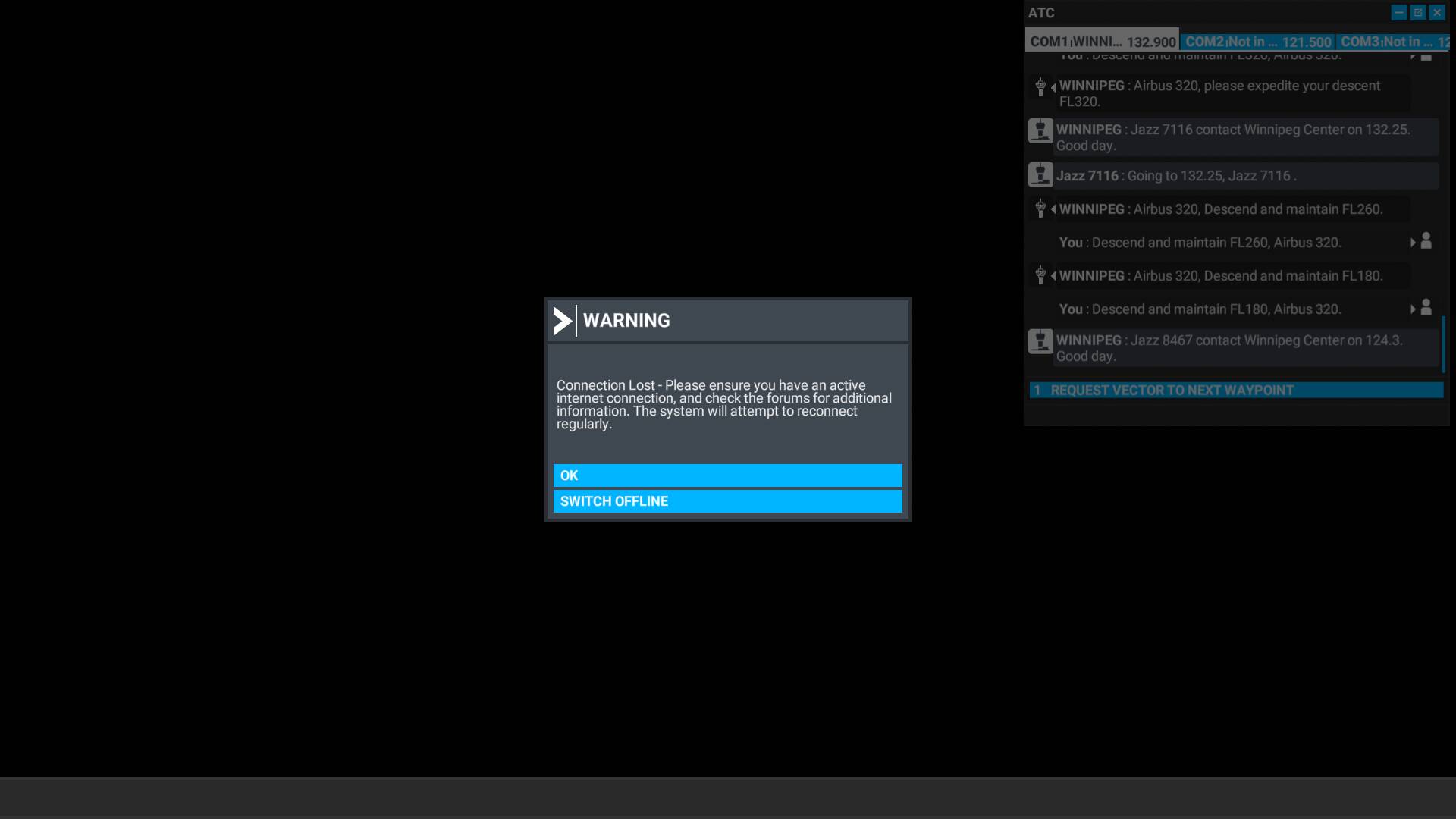This screenshot has height=819, width=1456.
Task: Click the station icon beside the Jazz 7116 handoff message
Action: pos(1040,130)
